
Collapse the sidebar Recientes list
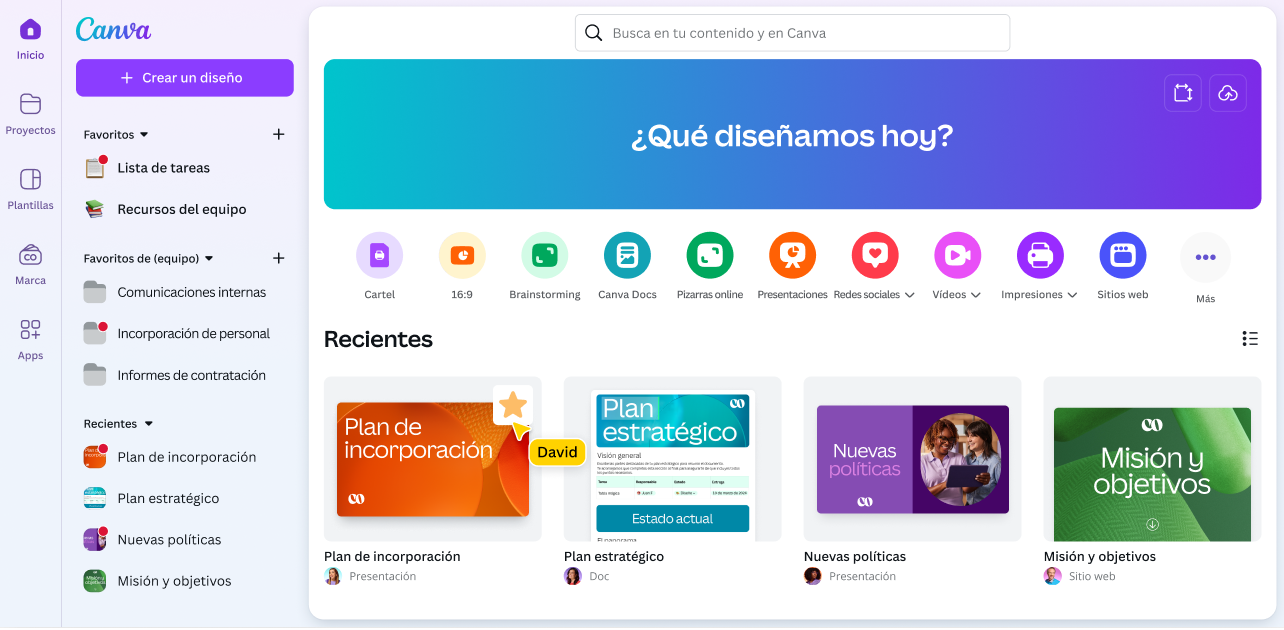149,424
